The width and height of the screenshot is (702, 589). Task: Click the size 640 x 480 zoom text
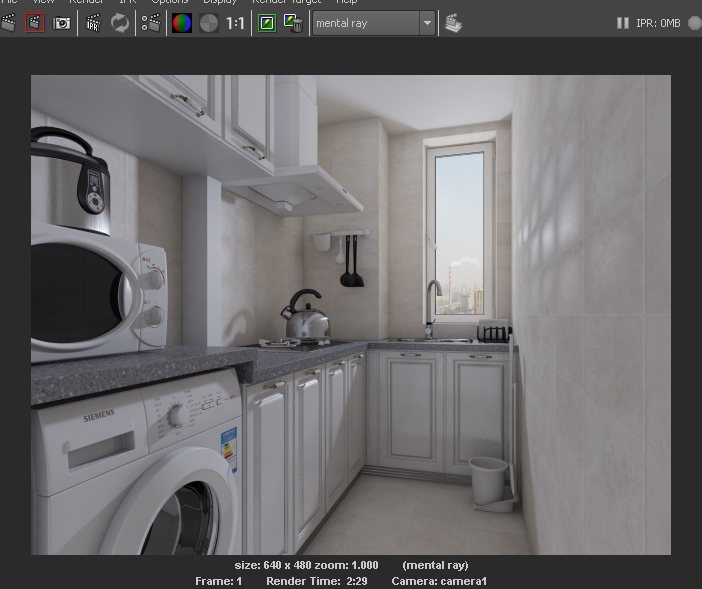(306, 565)
